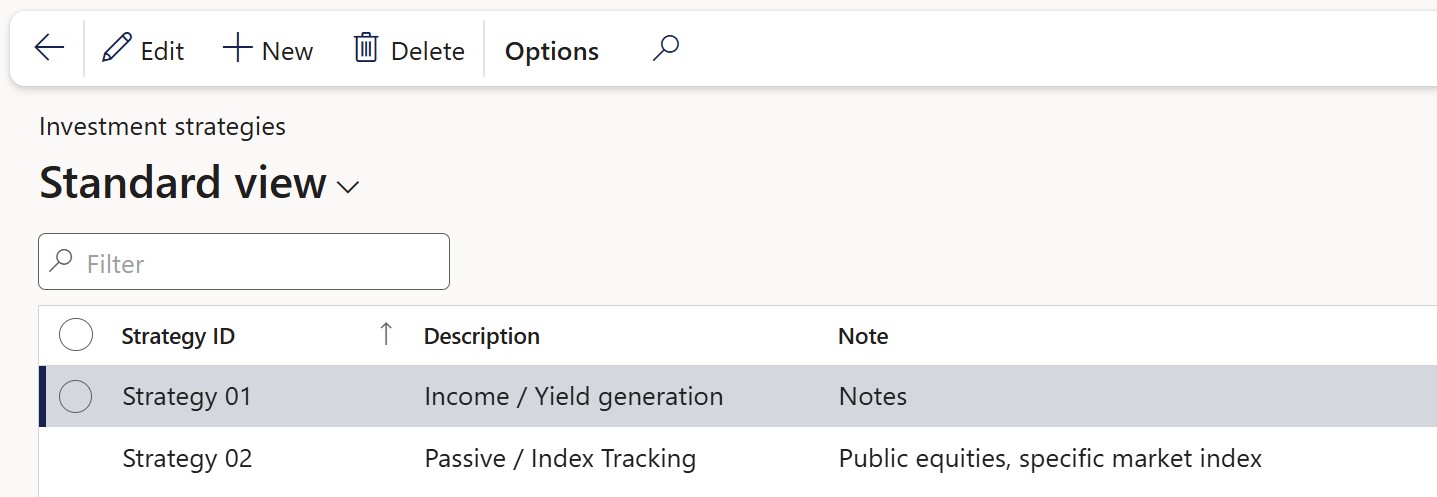The width and height of the screenshot is (1437, 497).
Task: Open the Description column header menu
Action: point(482,336)
